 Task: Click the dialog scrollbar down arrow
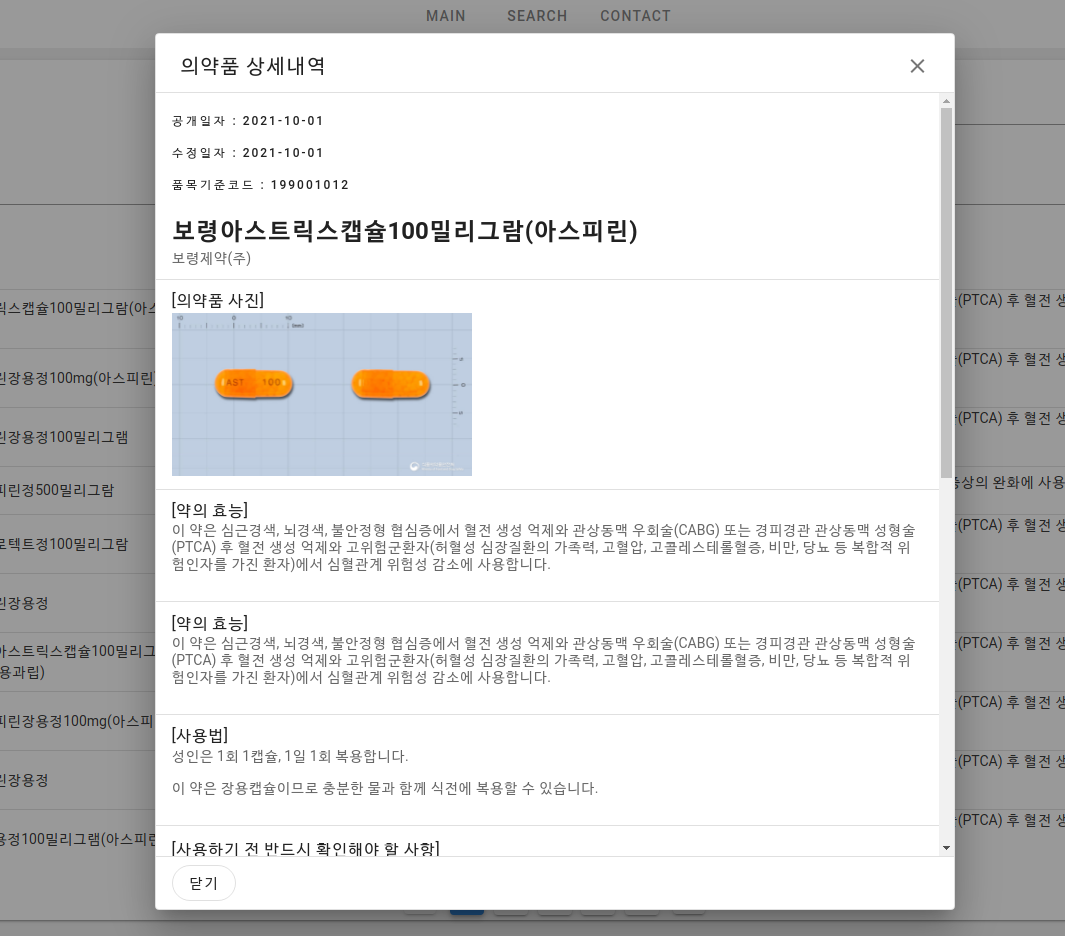(x=946, y=848)
